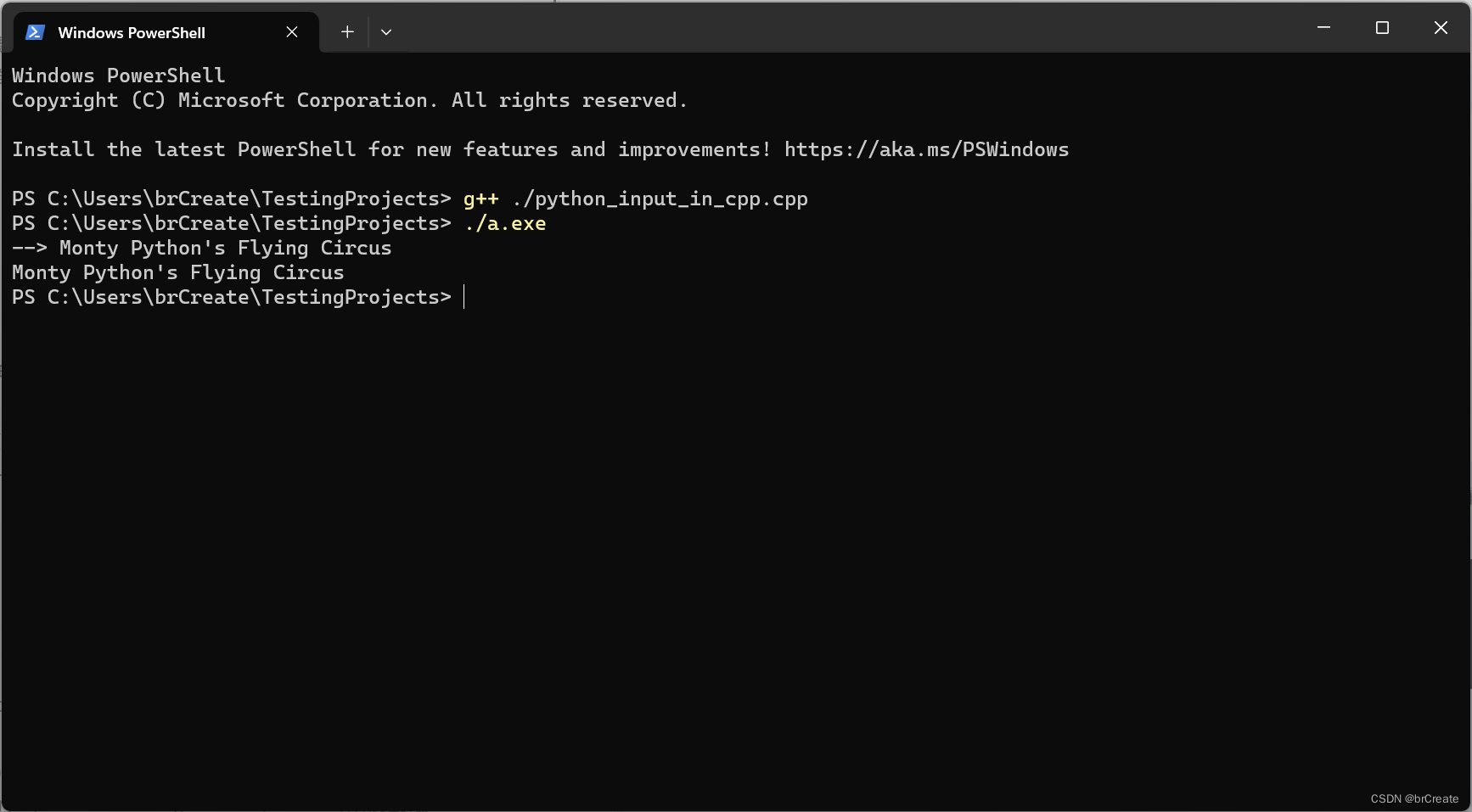
Task: Select the ./a.exe command text
Action: [x=505, y=223]
